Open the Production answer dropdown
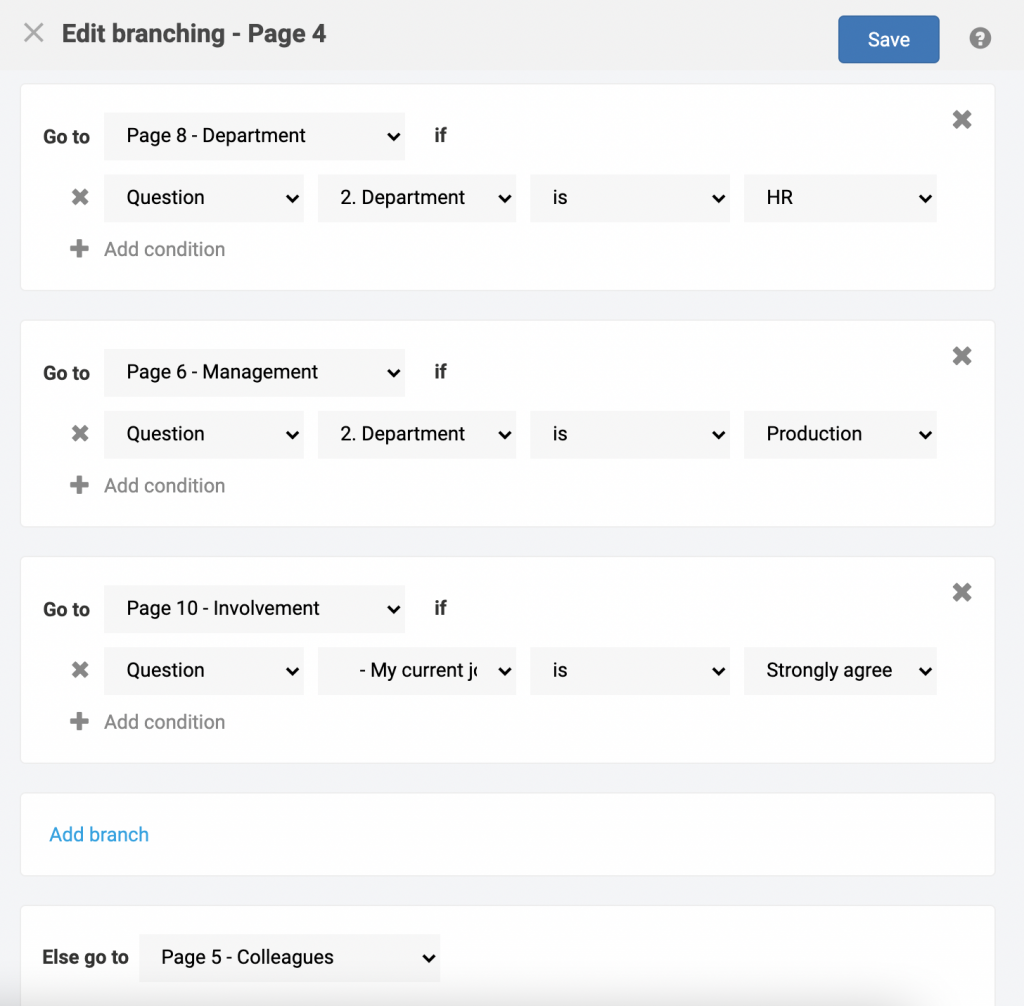This screenshot has height=1006, width=1024. 840,434
